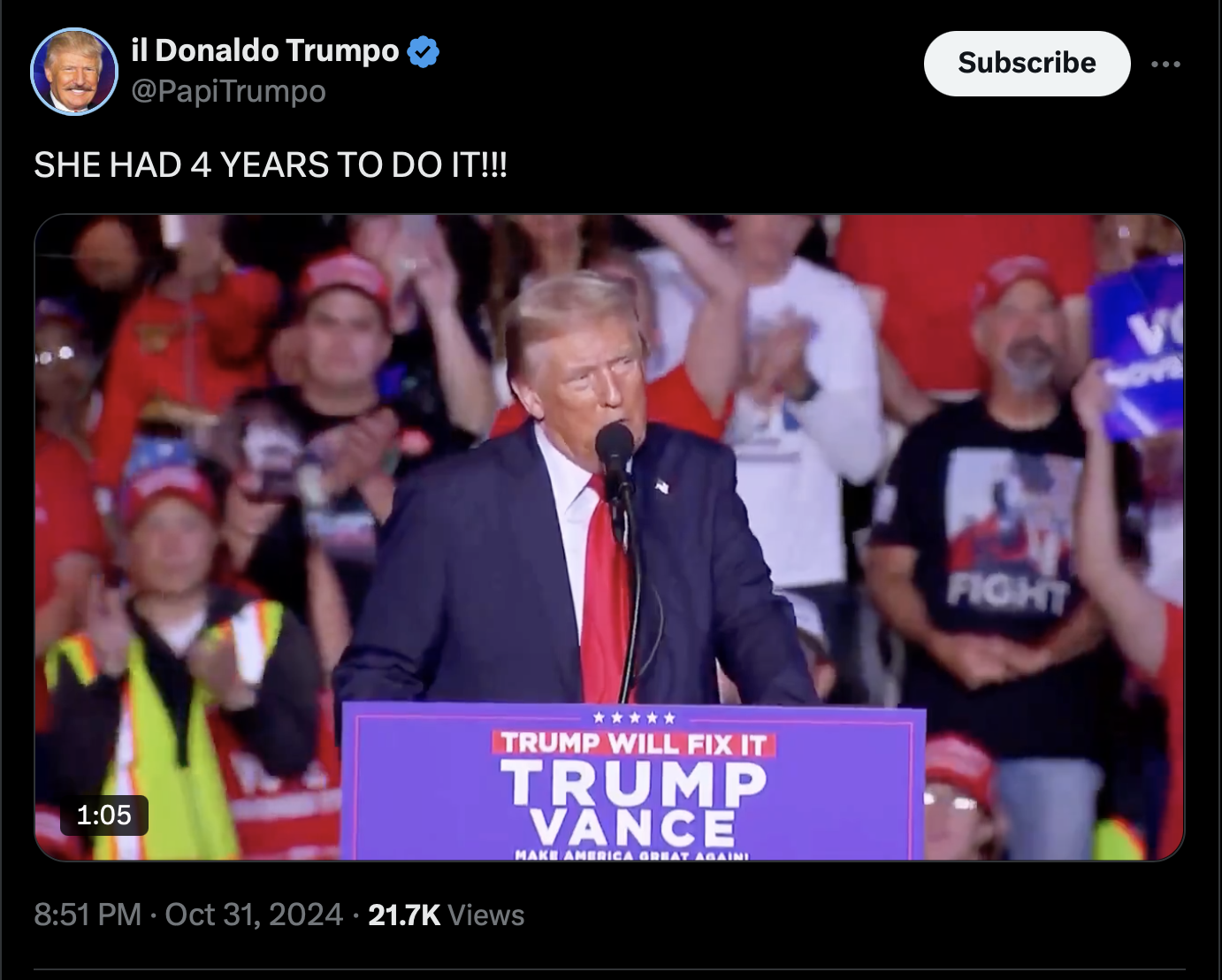The image size is (1222, 980).
Task: Click the red tie in the video
Action: tap(605, 593)
